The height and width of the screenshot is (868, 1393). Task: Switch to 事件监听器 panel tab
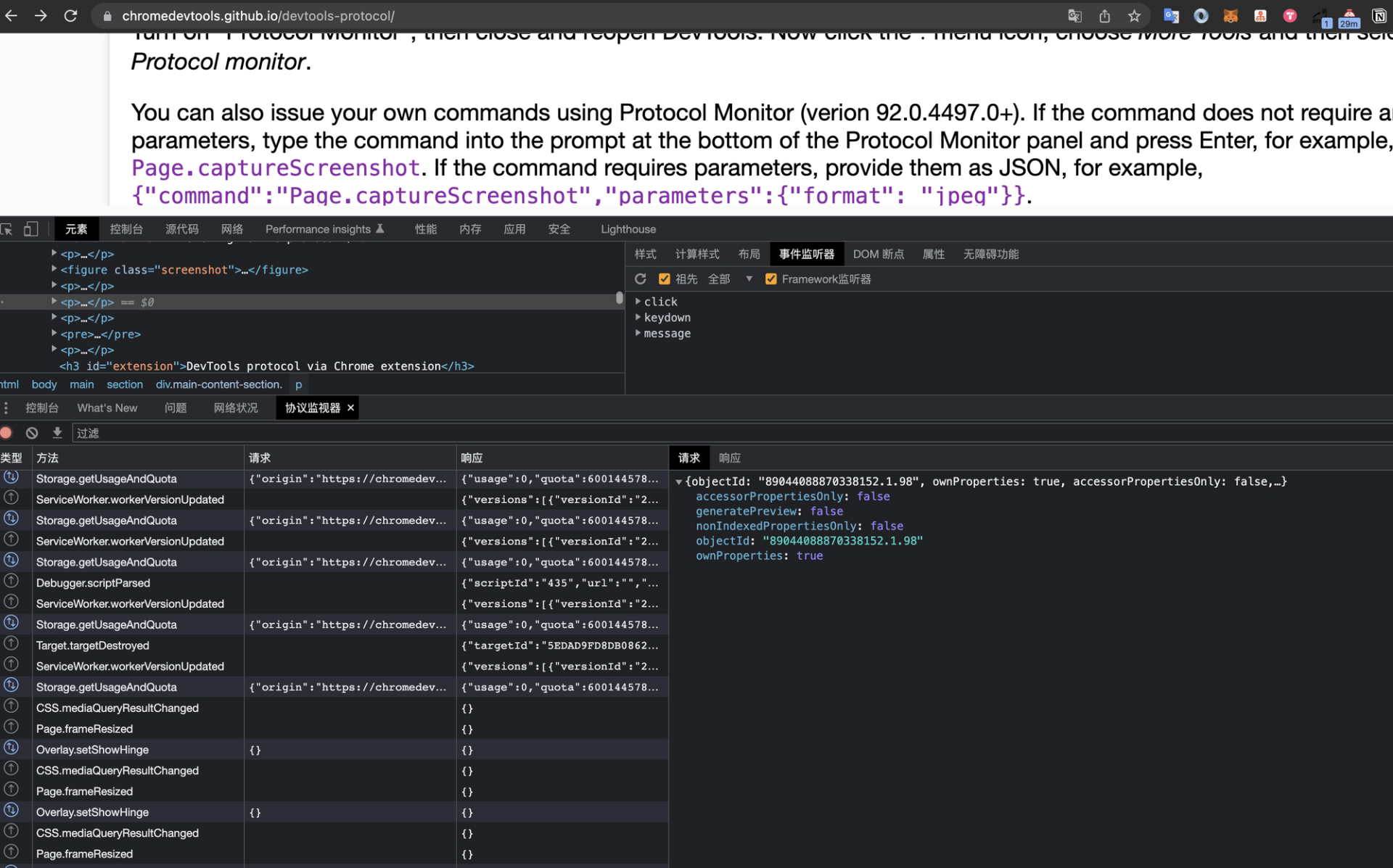[x=807, y=253]
